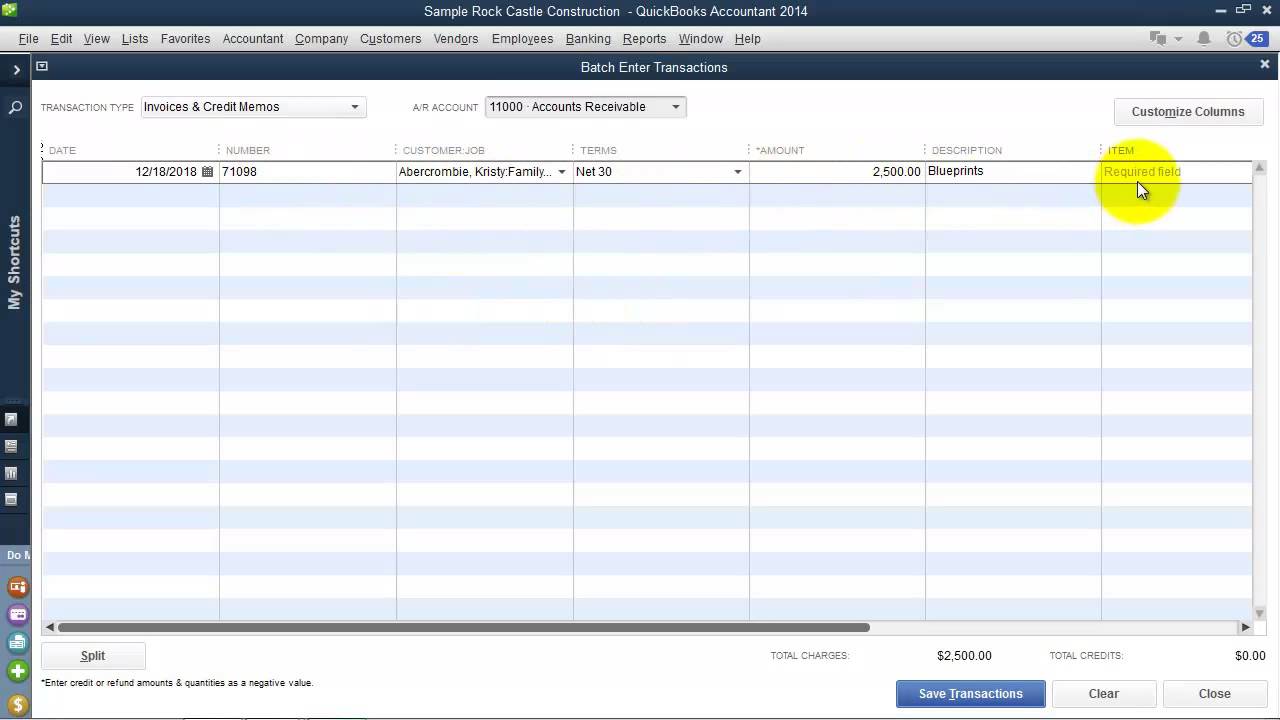Click the Description cell showing Blueprints
This screenshot has width=1280, height=720.
[x=1013, y=172]
